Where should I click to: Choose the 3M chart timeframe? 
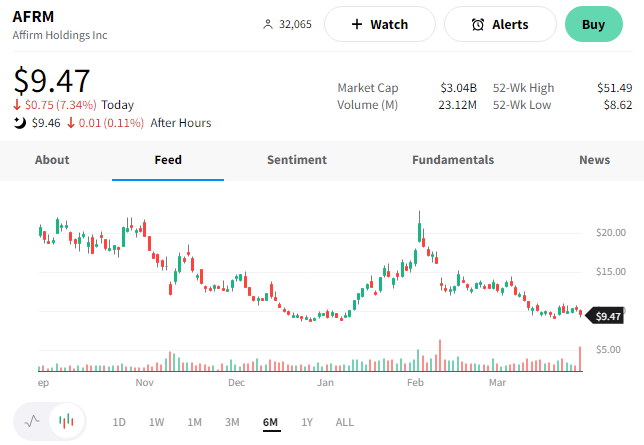[x=232, y=422]
